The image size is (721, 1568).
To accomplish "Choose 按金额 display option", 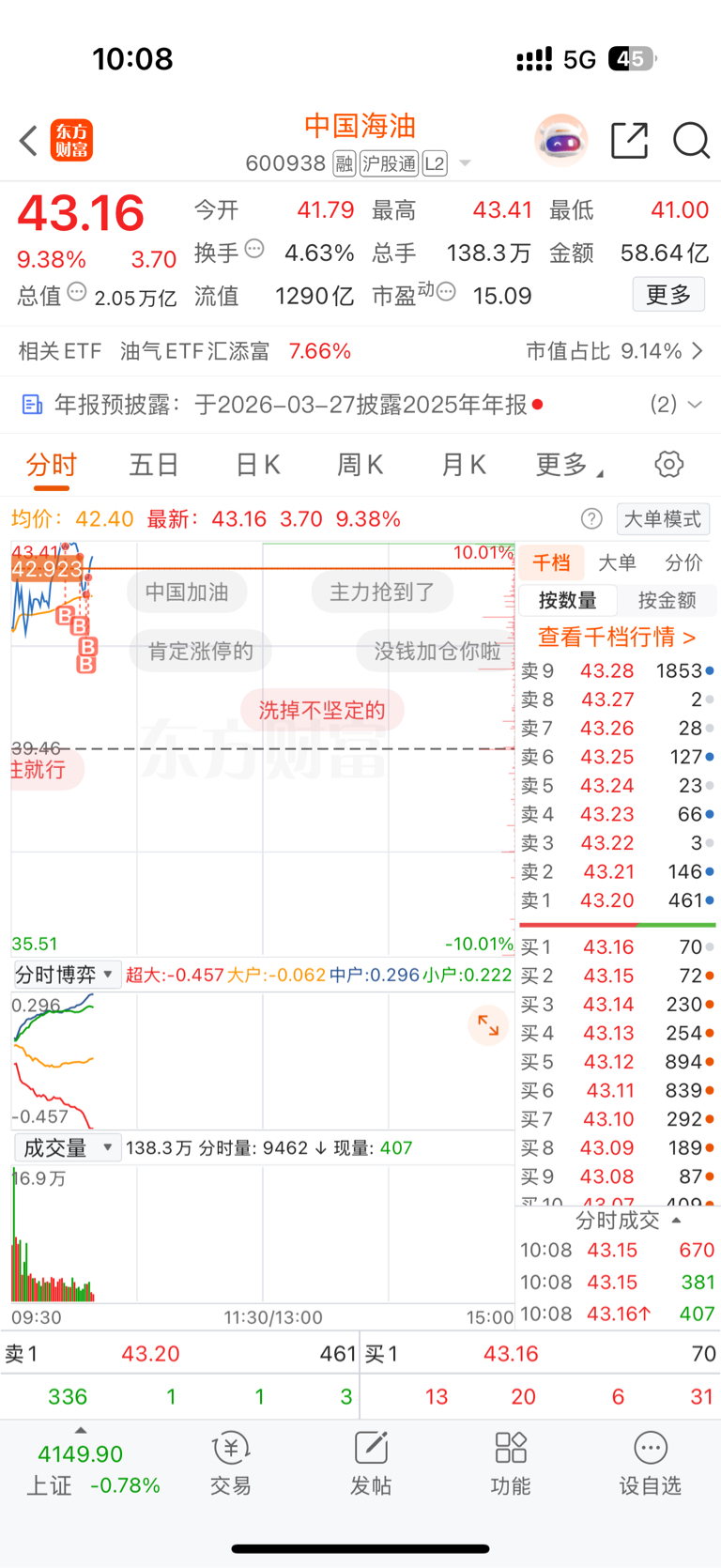I will point(667,600).
